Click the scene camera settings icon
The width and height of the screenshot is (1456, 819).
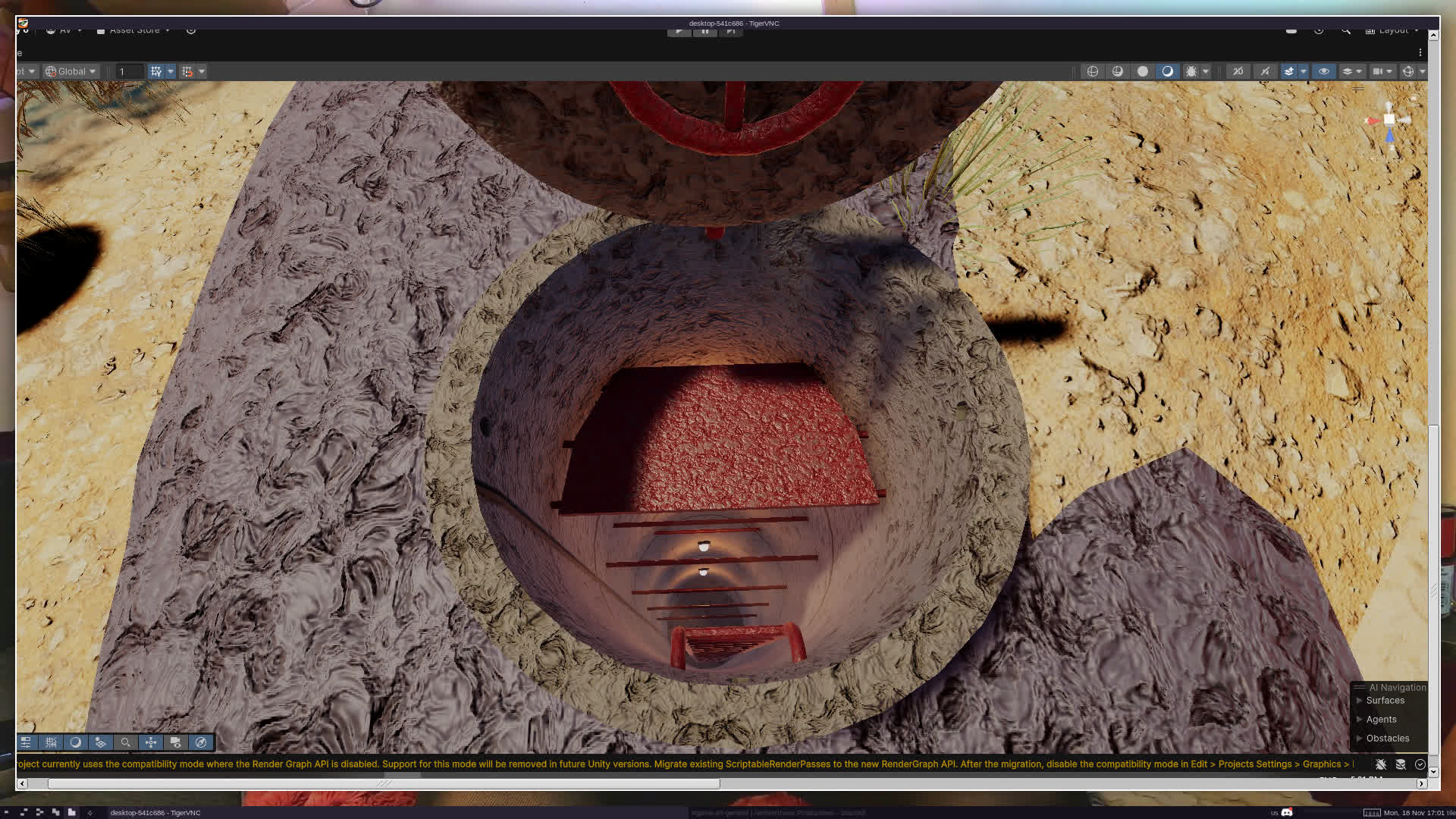point(1378,71)
